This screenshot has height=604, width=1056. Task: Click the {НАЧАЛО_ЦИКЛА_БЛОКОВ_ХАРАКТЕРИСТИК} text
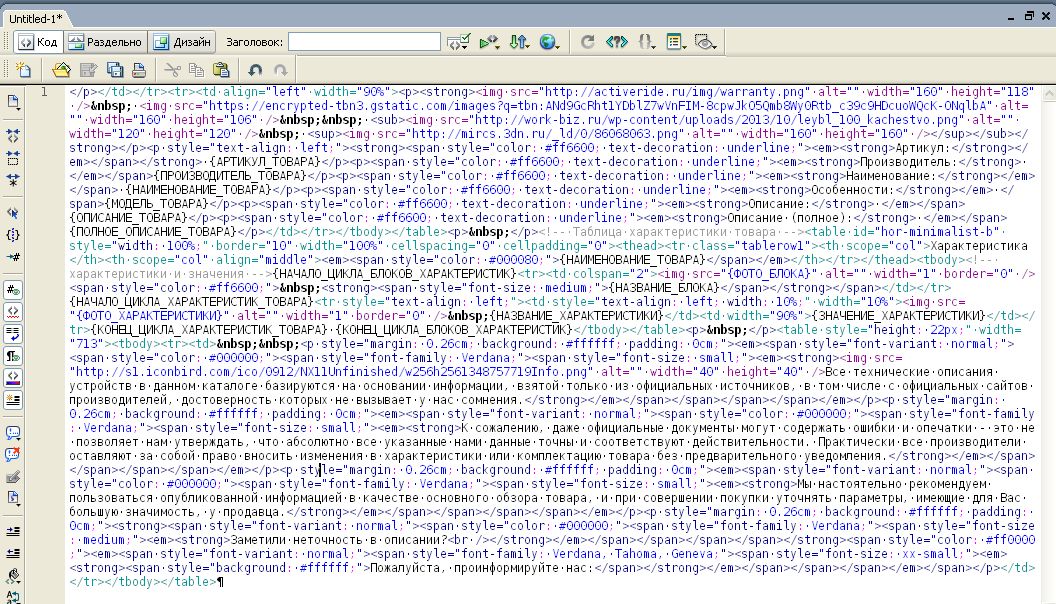pyautogui.click(x=394, y=273)
